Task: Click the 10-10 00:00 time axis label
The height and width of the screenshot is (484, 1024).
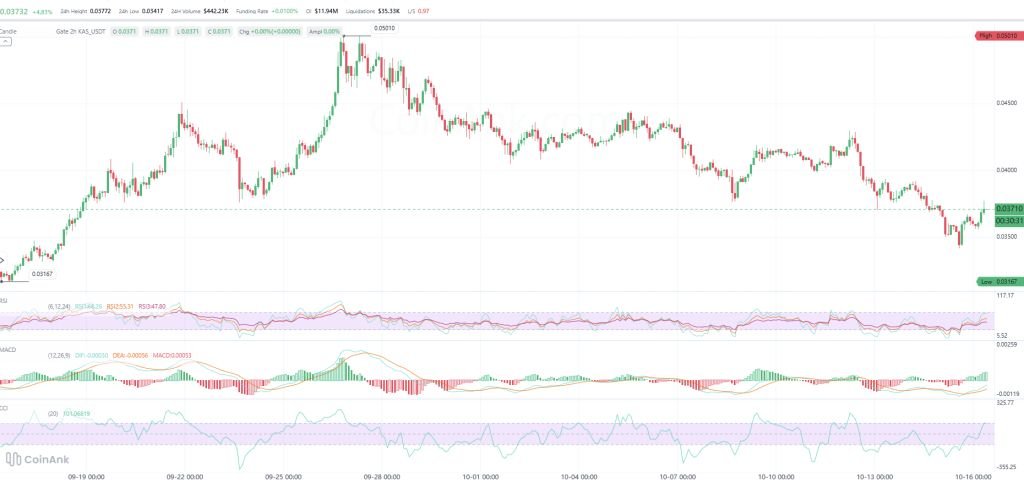Action: (x=776, y=477)
